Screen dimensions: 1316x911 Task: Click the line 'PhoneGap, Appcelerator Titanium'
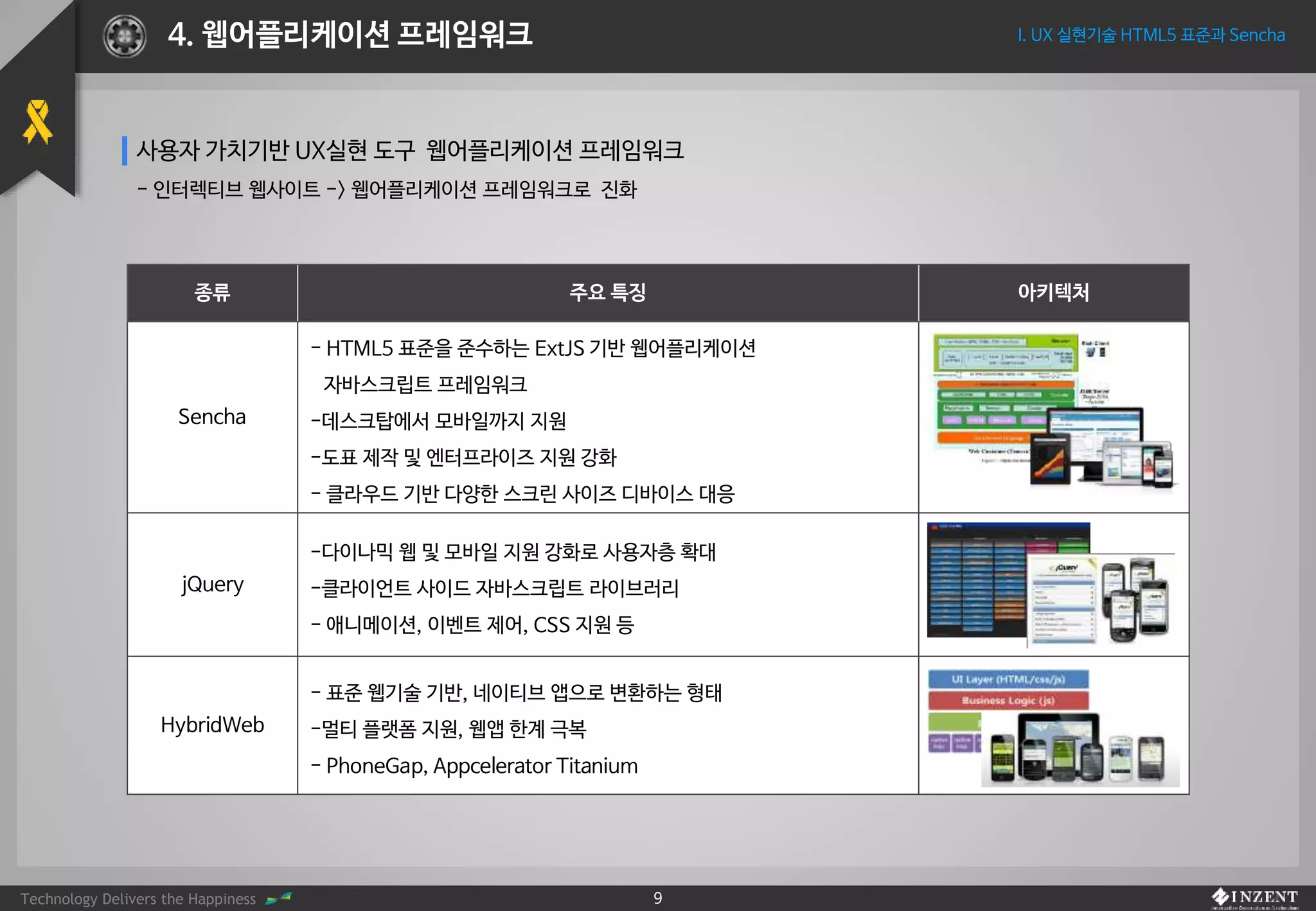click(x=474, y=766)
